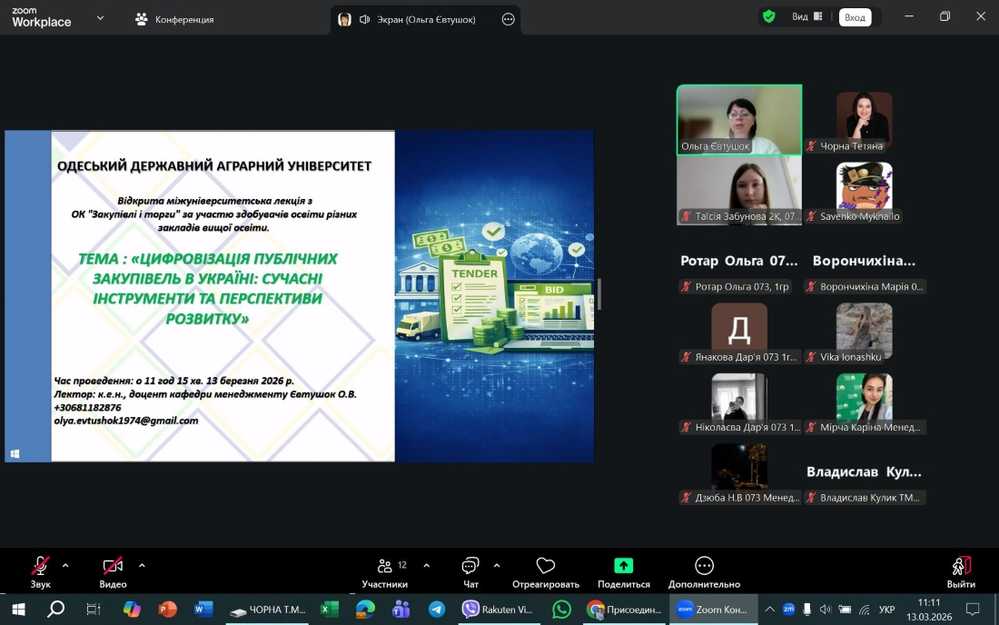Expand the arrow next to Participants
The height and width of the screenshot is (625, 999).
[x=427, y=565]
